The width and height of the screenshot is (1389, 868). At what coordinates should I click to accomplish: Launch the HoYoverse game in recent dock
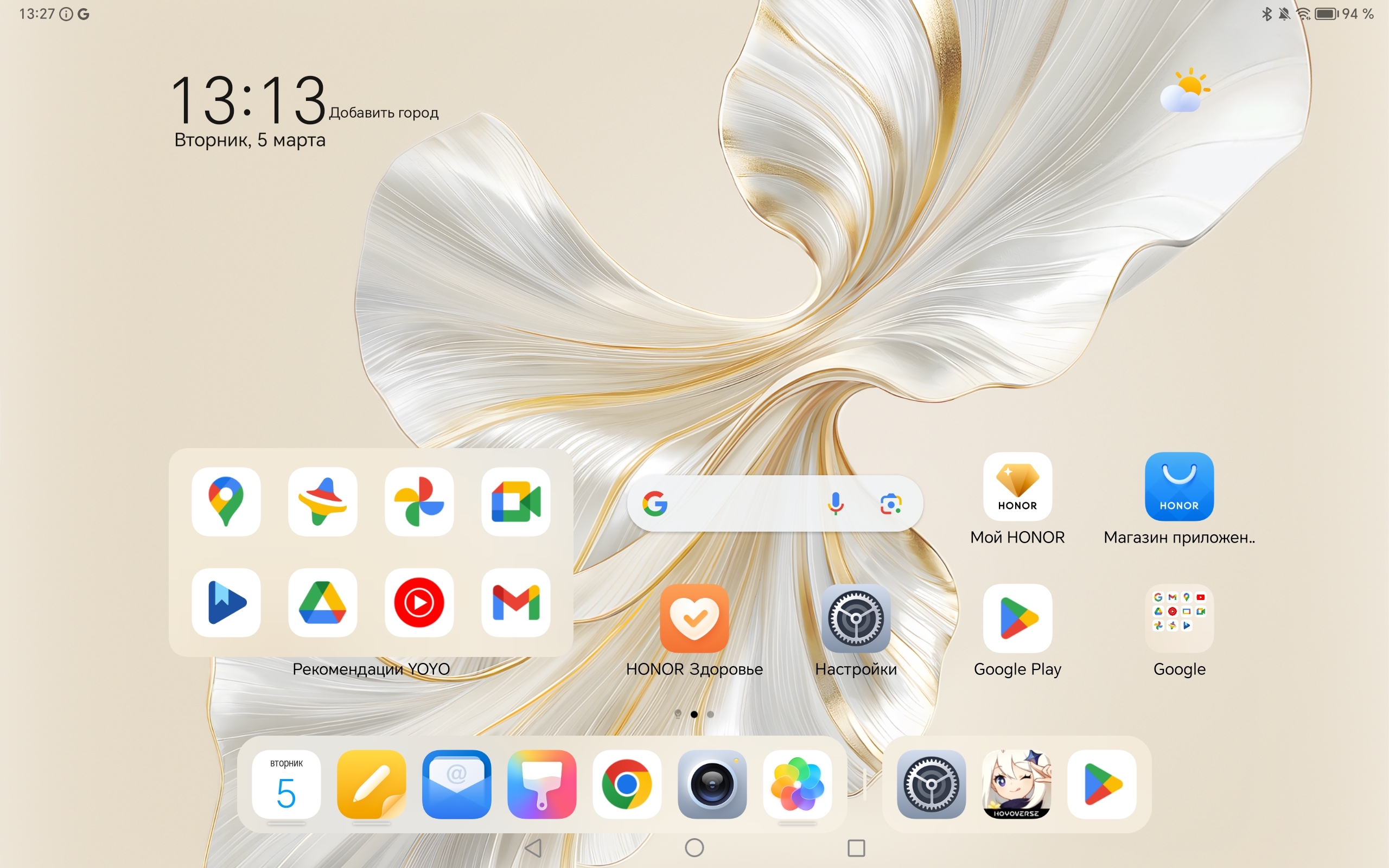1016,783
